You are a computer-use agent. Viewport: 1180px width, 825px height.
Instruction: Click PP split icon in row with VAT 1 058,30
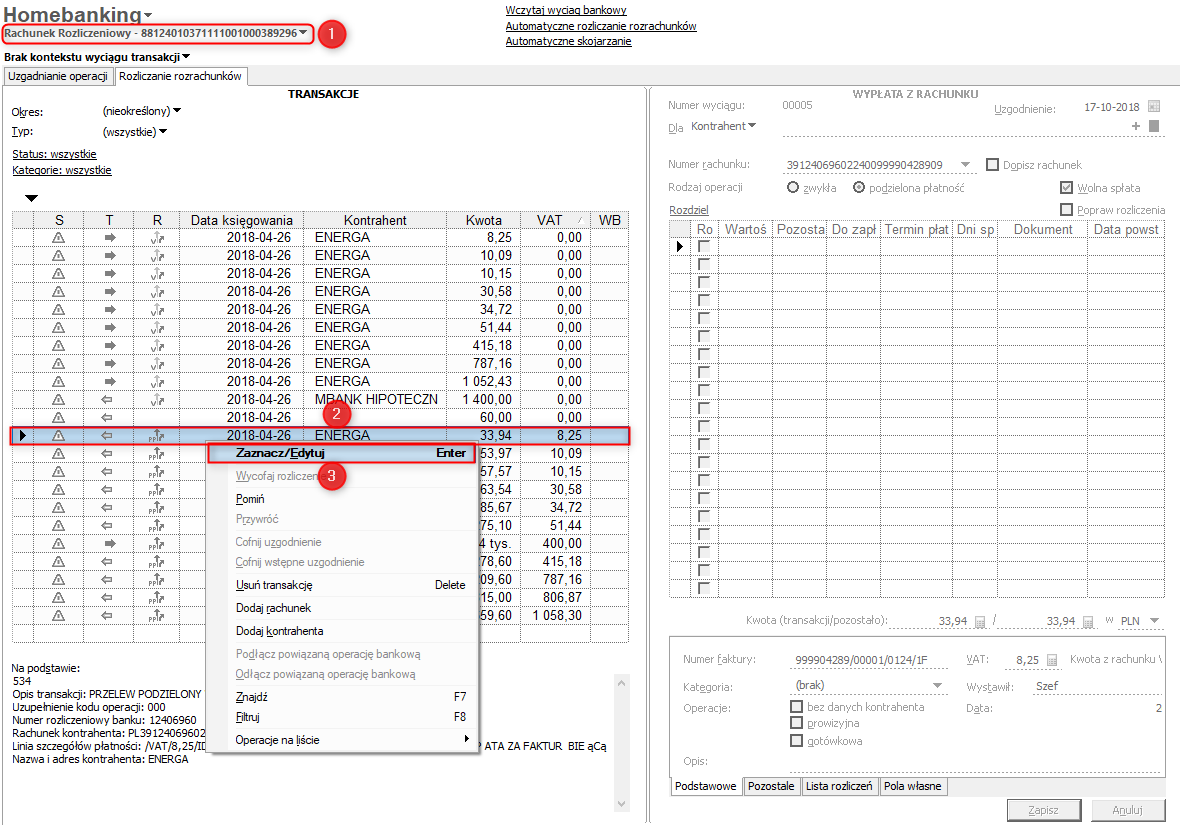tap(157, 616)
